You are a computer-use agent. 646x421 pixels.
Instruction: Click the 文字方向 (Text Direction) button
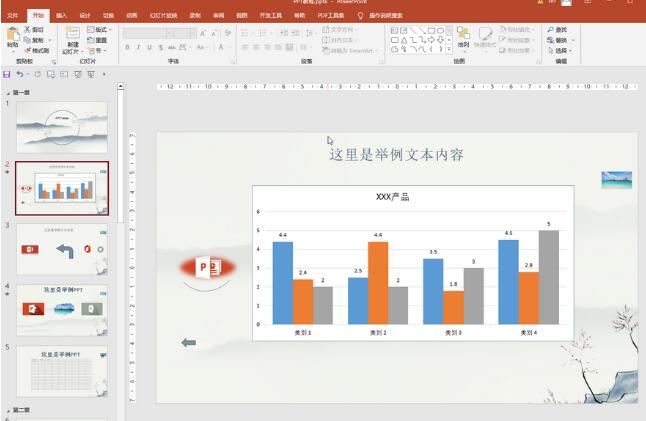[x=340, y=30]
